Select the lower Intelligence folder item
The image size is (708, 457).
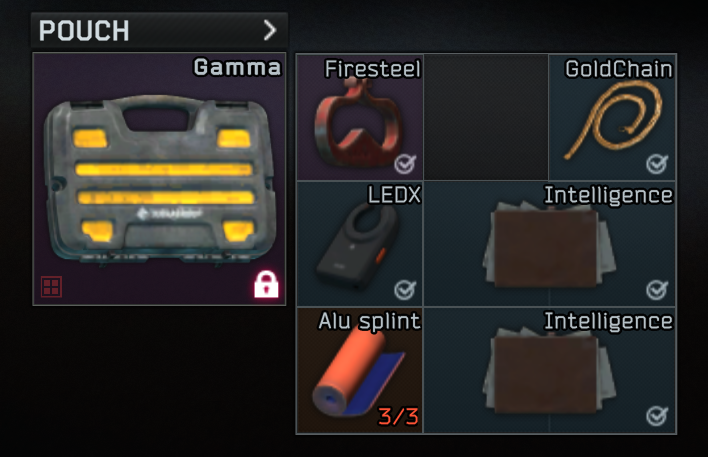coord(550,370)
